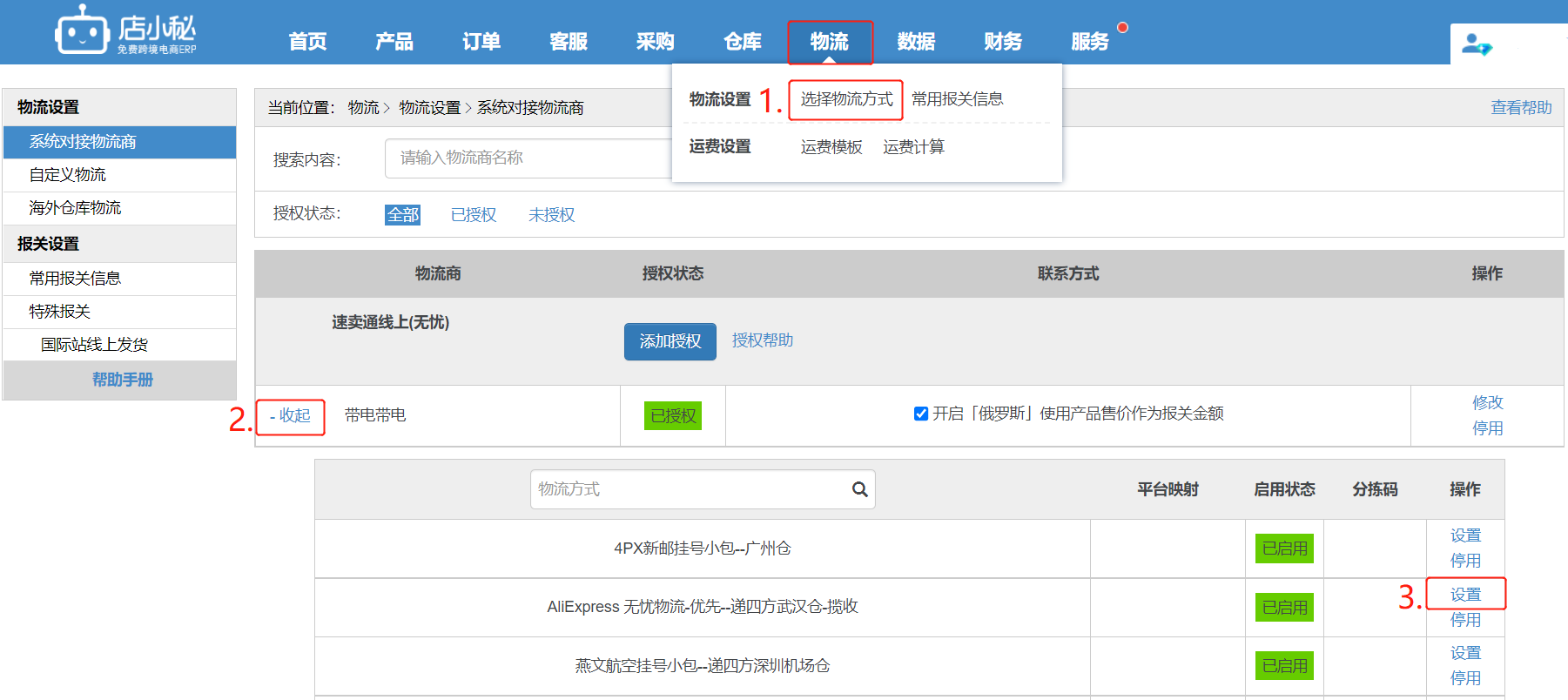This screenshot has height=700, width=1568.
Task: Filter authorization status by 全部
Action: [x=402, y=215]
